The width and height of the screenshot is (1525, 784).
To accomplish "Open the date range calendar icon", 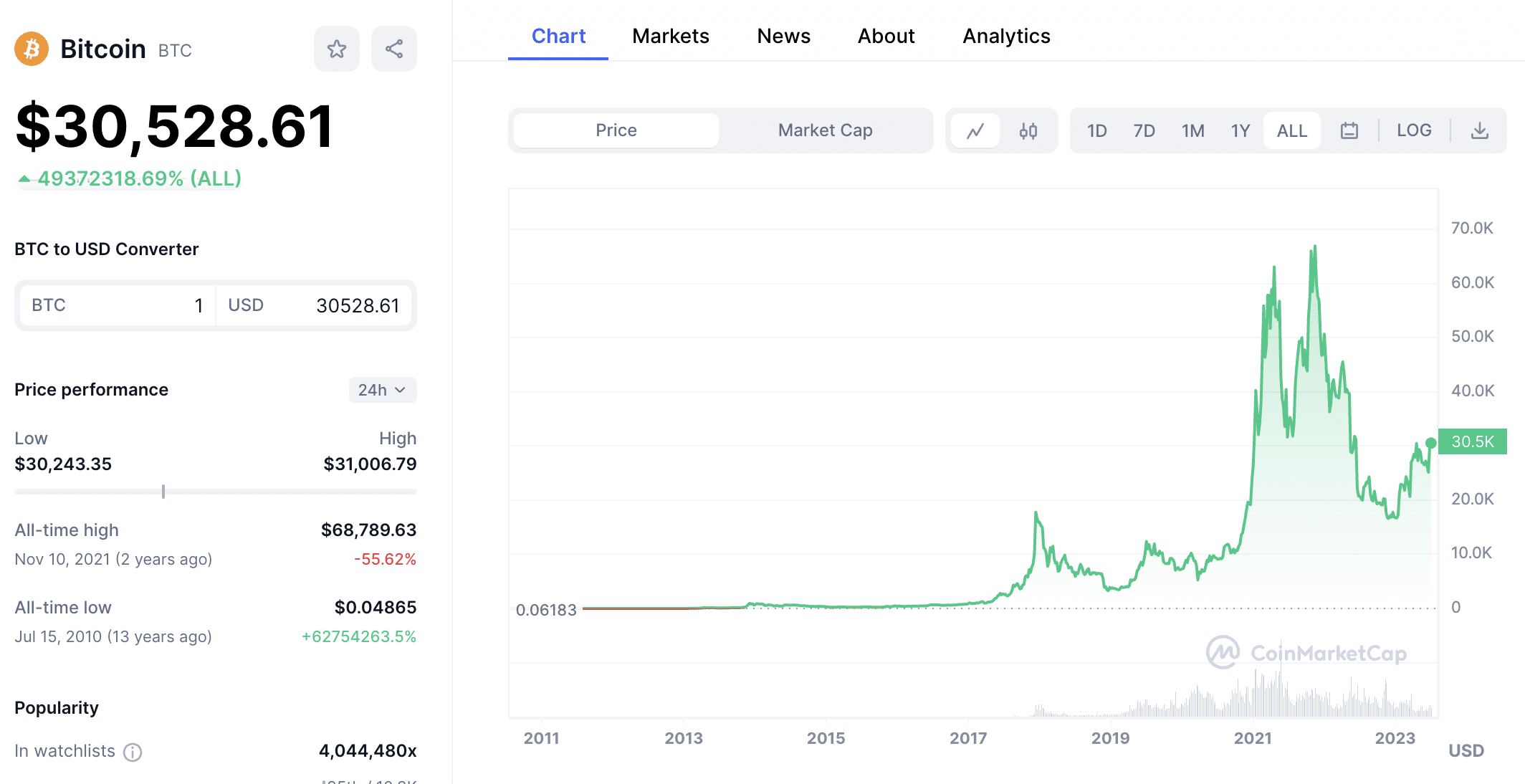I will pyautogui.click(x=1349, y=131).
